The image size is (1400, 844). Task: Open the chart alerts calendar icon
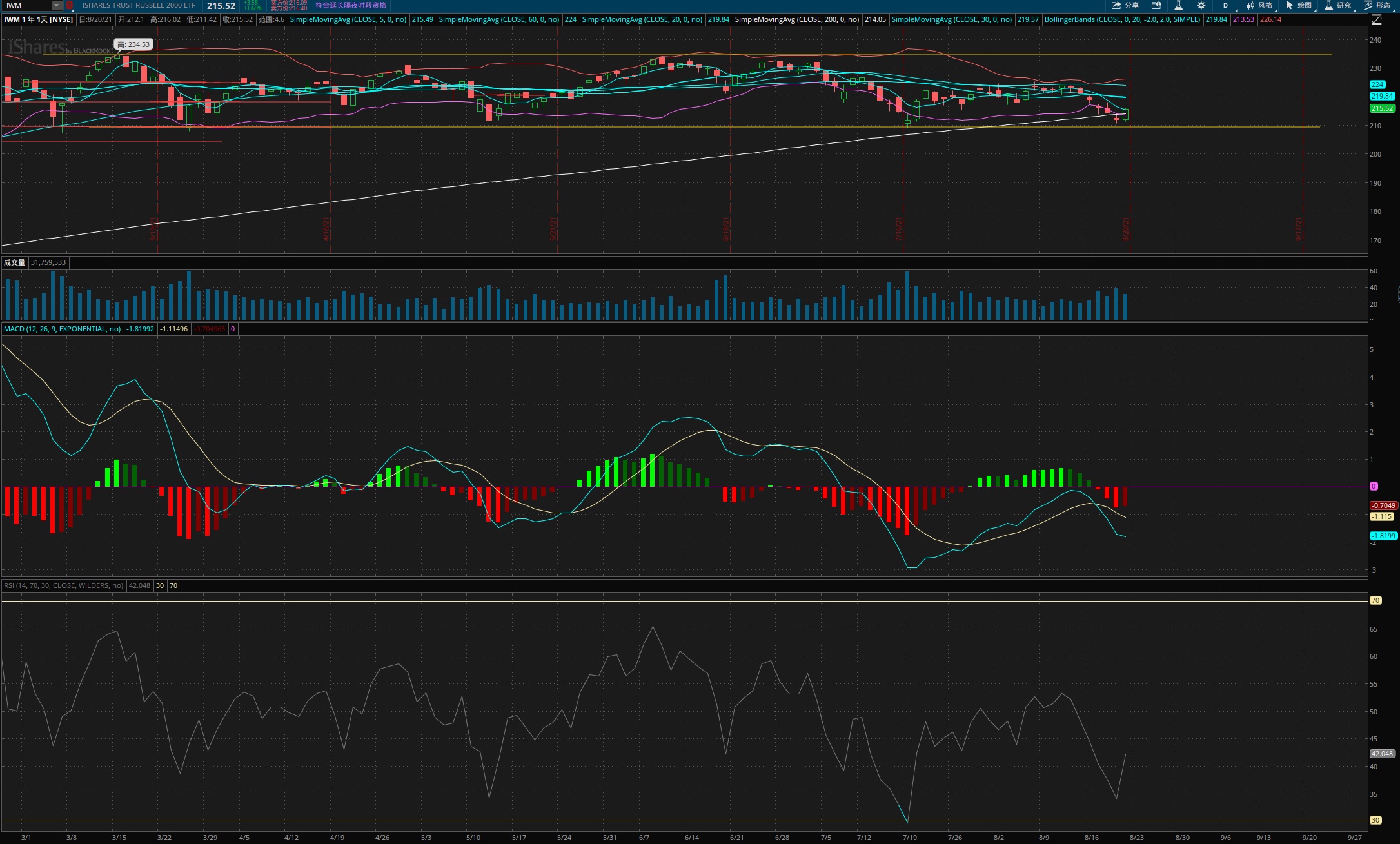coord(1156,5)
